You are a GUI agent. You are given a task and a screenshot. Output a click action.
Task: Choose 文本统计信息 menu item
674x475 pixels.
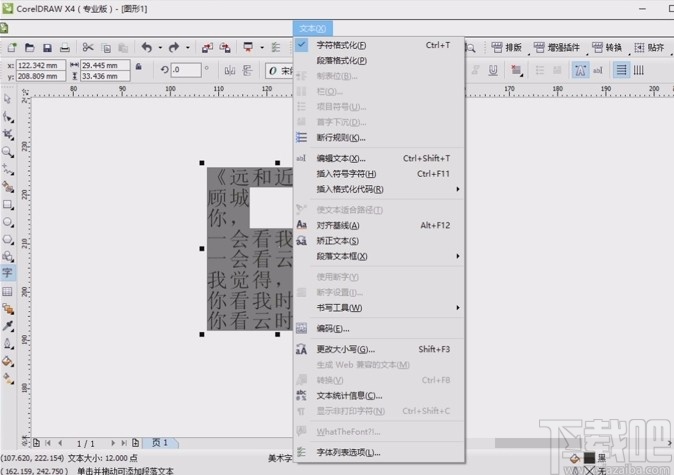pos(379,395)
